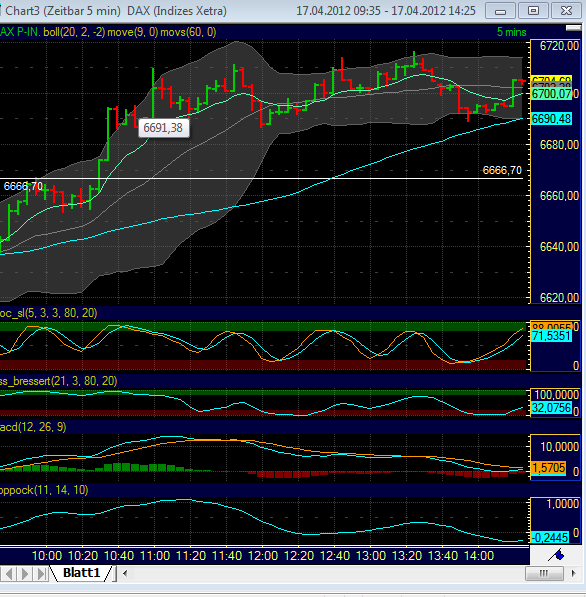Click the 12:40 time axis label
This screenshot has width=586, height=597.
[x=335, y=556]
